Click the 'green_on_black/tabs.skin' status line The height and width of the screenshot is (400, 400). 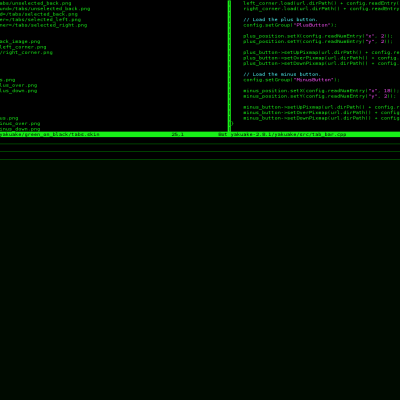tap(50, 134)
